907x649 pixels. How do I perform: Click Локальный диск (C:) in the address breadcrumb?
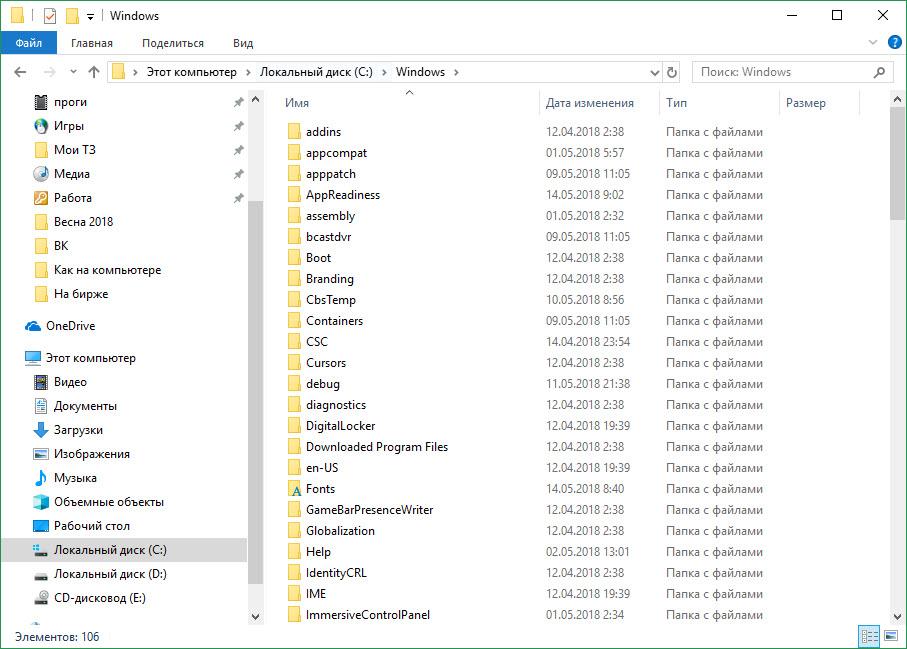pos(316,72)
